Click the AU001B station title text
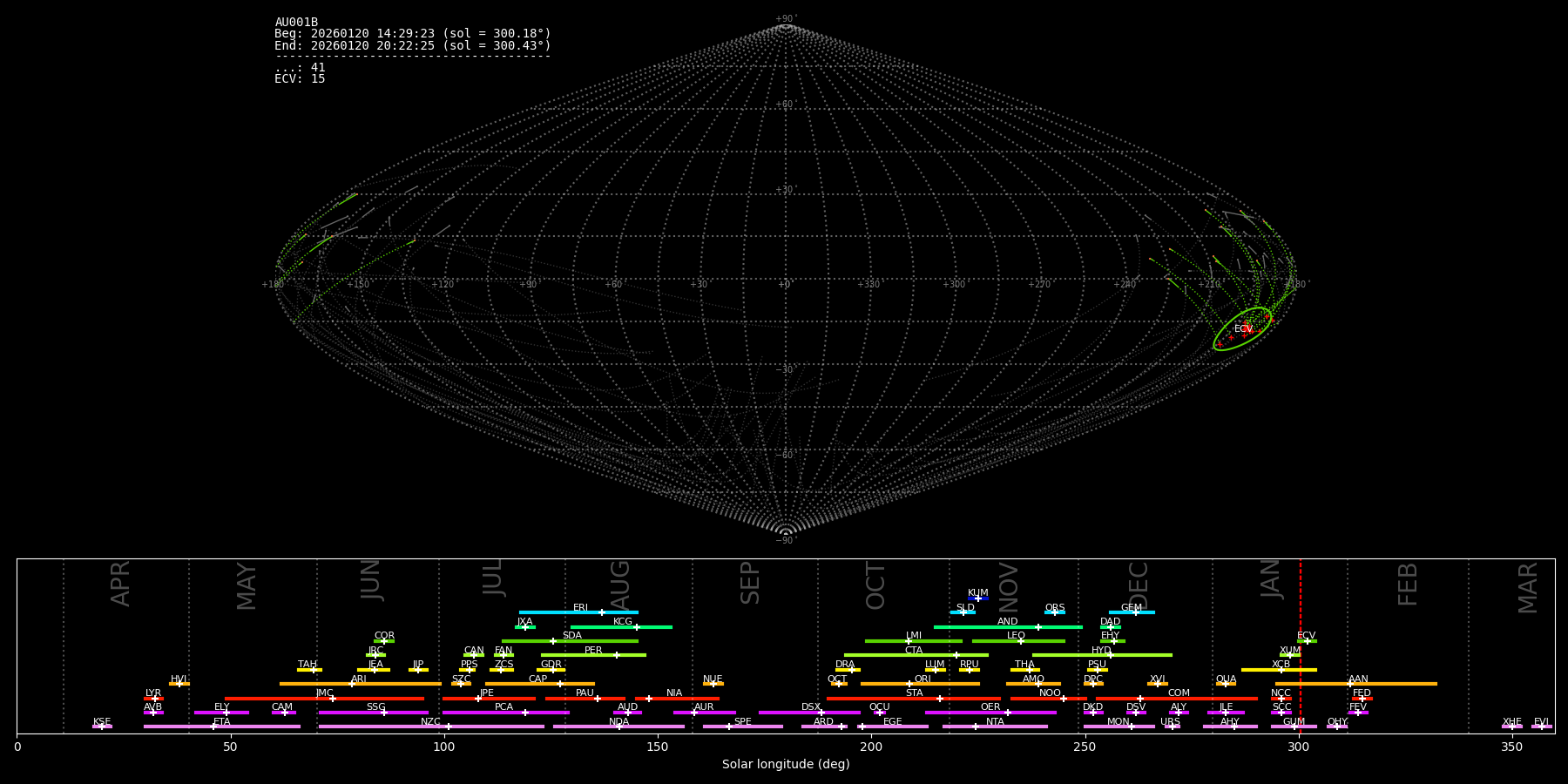 click(296, 23)
